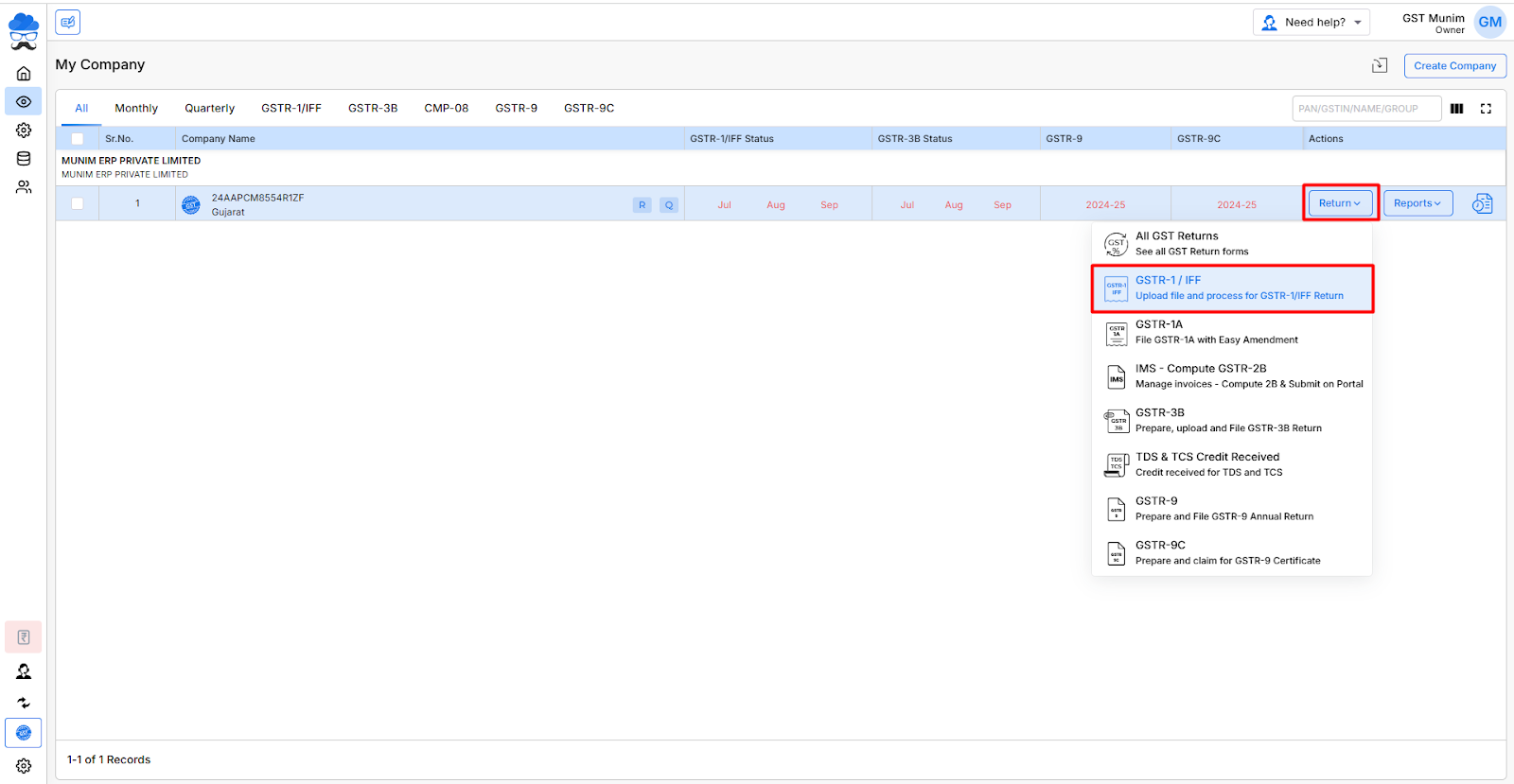
Task: Click the import icon beside Create Company
Action: (1380, 65)
